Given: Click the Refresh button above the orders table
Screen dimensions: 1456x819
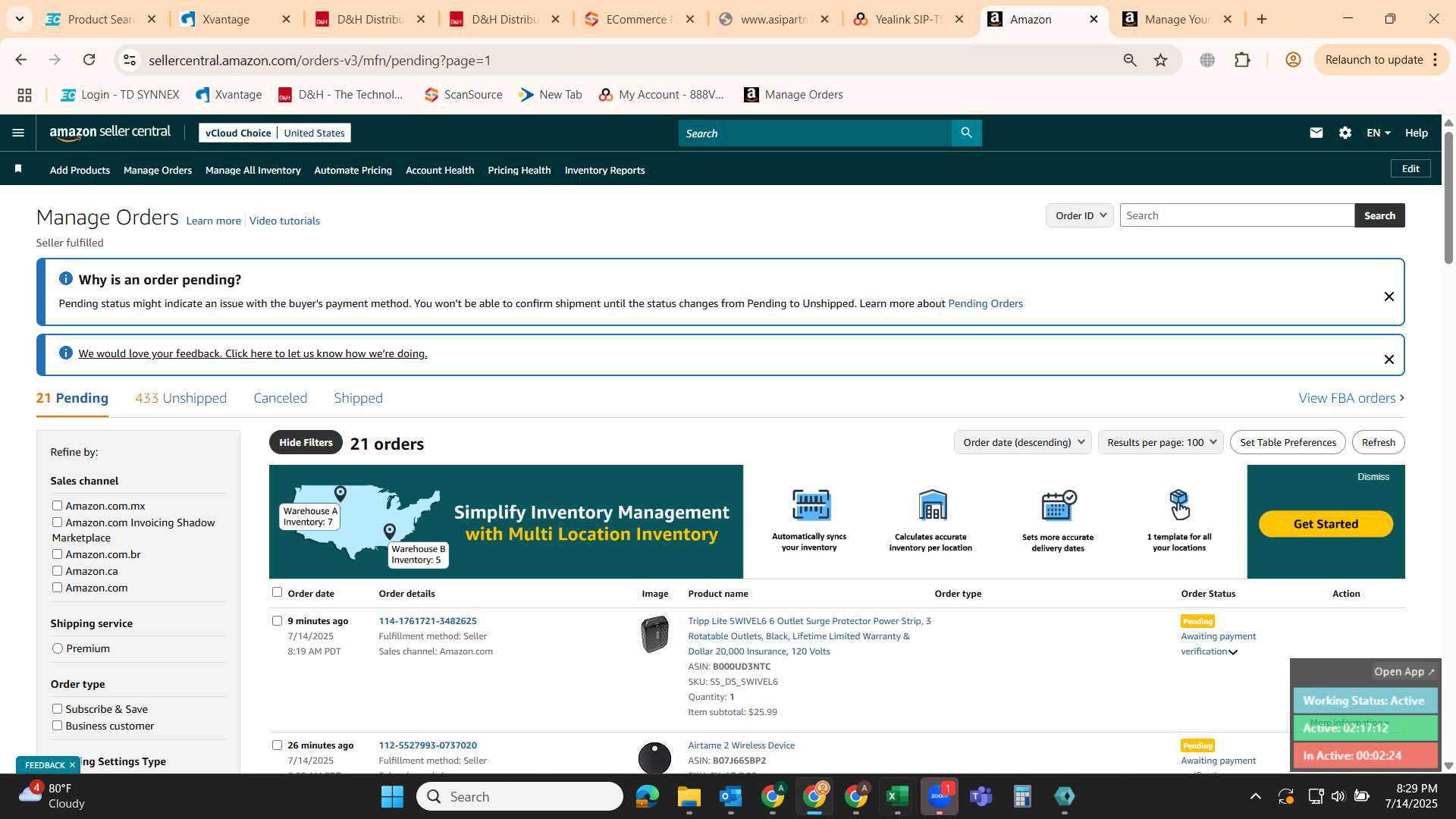Looking at the screenshot, I should [1378, 442].
